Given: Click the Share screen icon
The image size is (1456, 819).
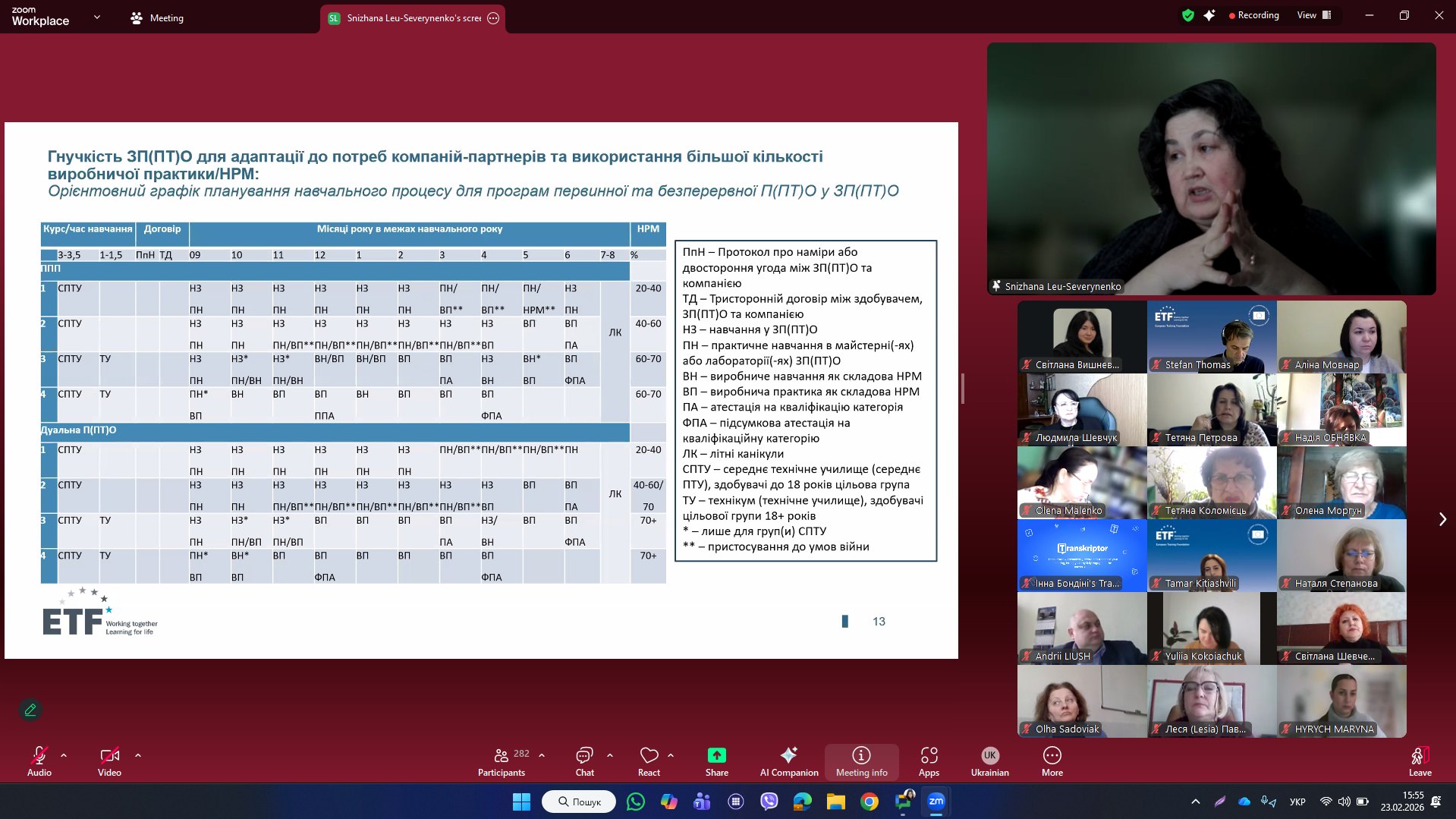Looking at the screenshot, I should coord(716,761).
